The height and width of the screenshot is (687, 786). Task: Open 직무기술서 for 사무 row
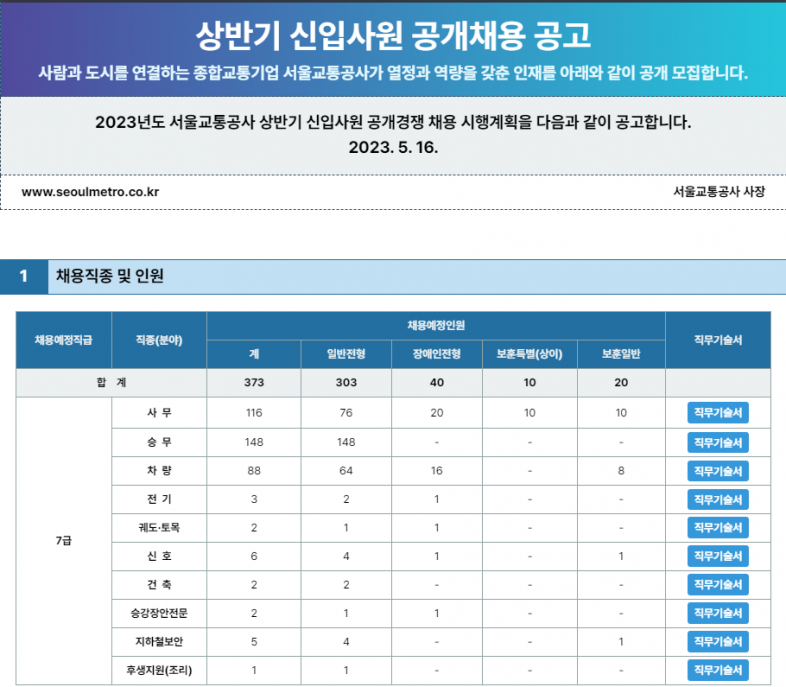click(x=718, y=413)
